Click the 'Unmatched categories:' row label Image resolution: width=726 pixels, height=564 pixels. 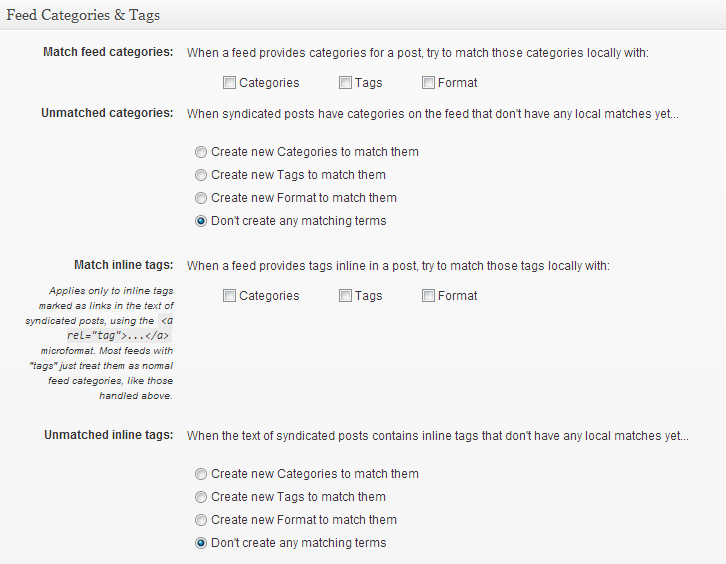click(x=107, y=113)
